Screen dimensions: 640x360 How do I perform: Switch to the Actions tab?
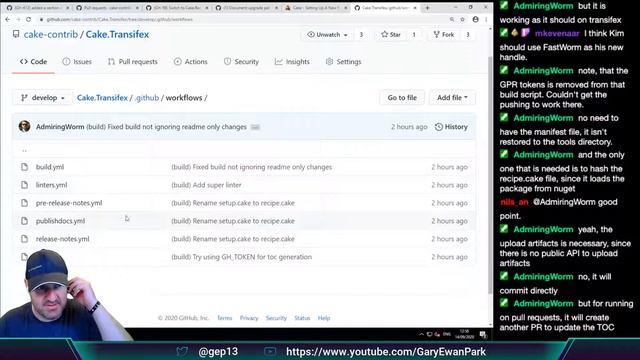click(191, 62)
